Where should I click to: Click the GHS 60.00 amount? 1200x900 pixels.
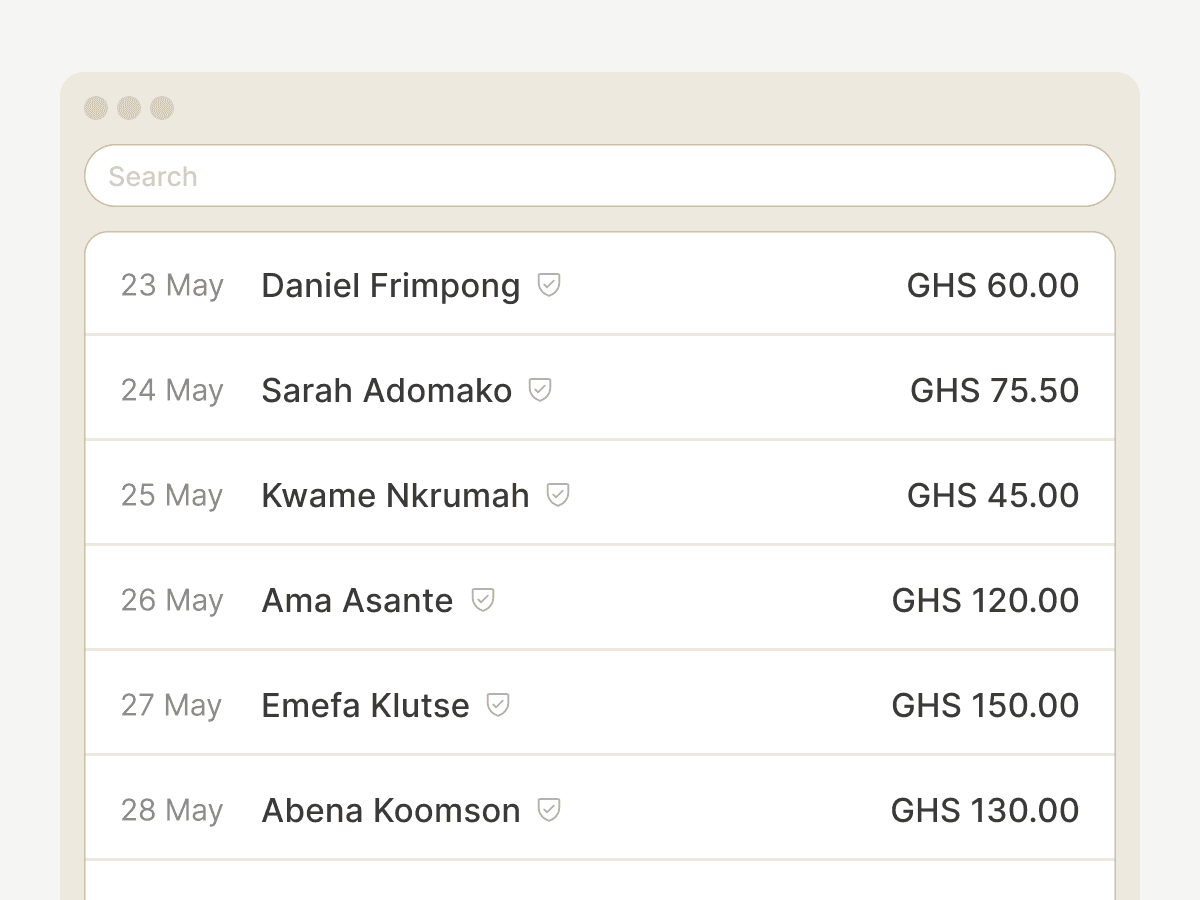[x=993, y=285]
